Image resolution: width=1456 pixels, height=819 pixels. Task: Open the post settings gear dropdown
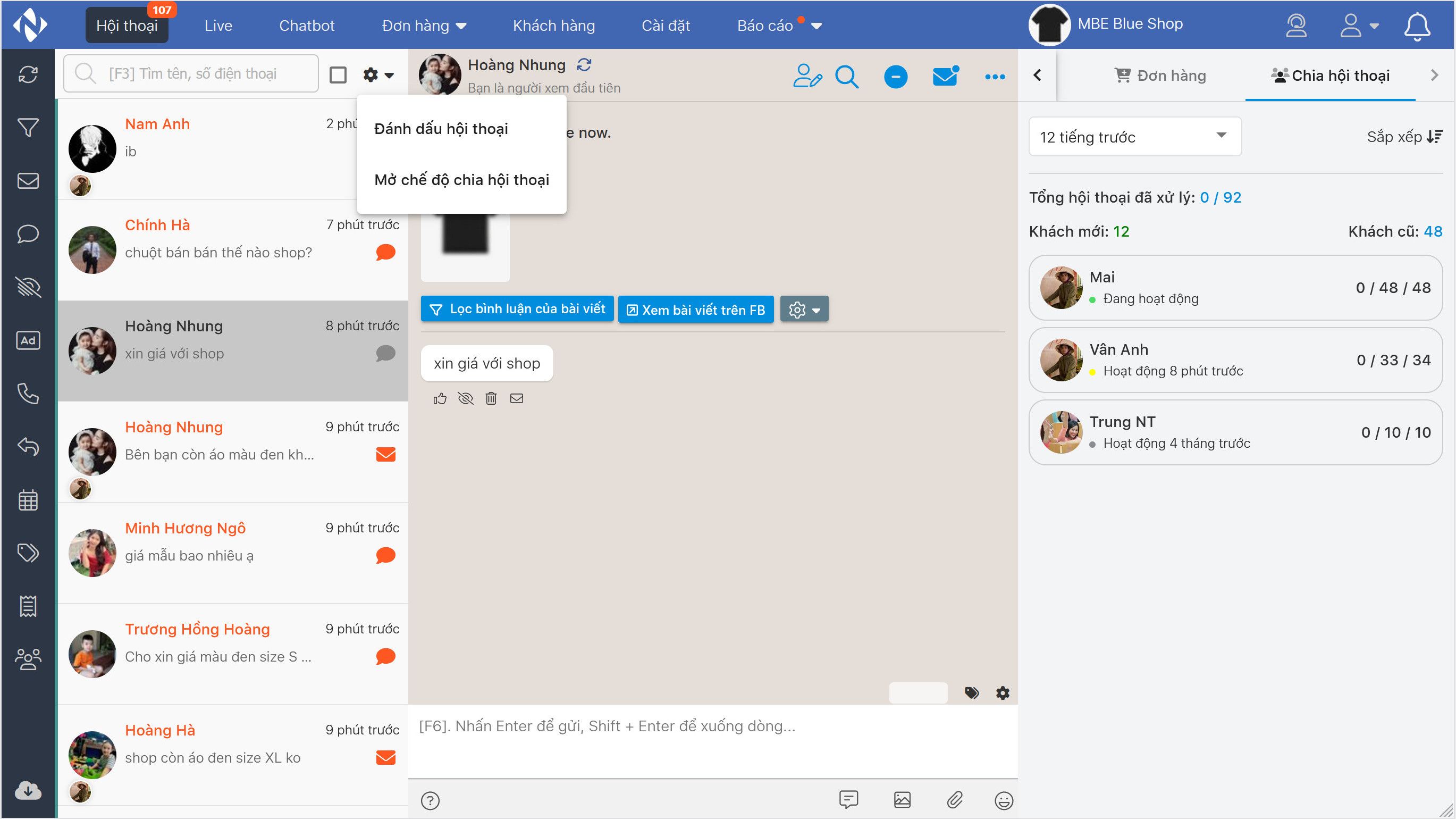coord(804,310)
